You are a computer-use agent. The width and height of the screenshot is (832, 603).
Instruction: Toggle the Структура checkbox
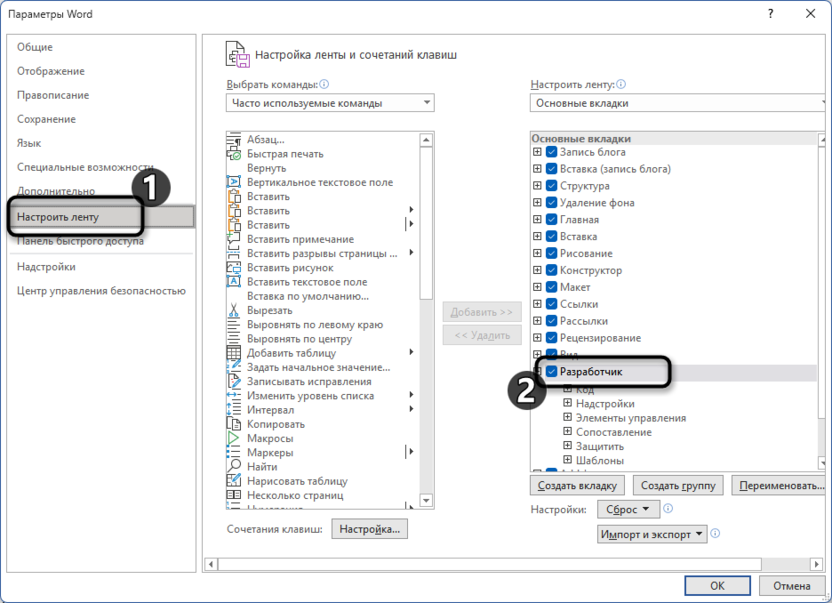(x=551, y=186)
